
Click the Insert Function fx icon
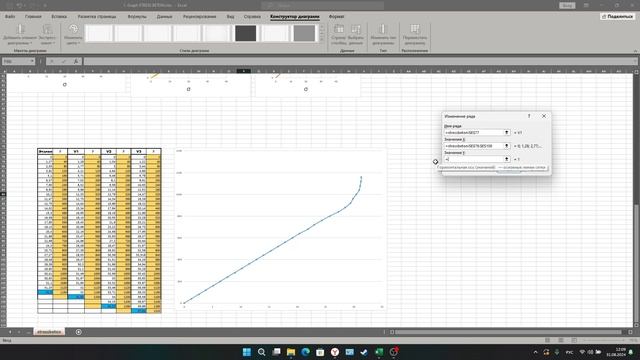(x=76, y=61)
